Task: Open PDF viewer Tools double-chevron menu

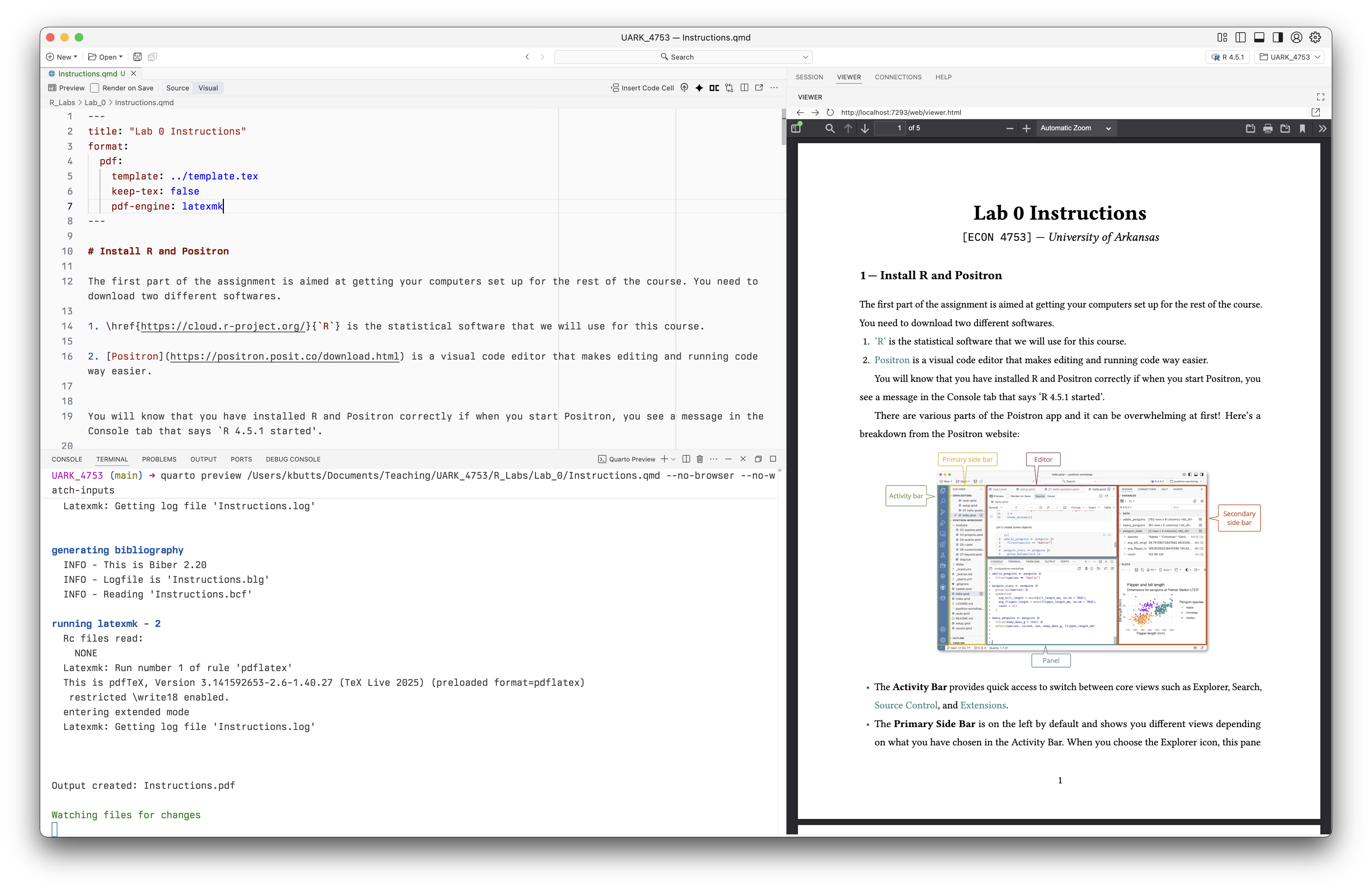Action: tap(1322, 128)
